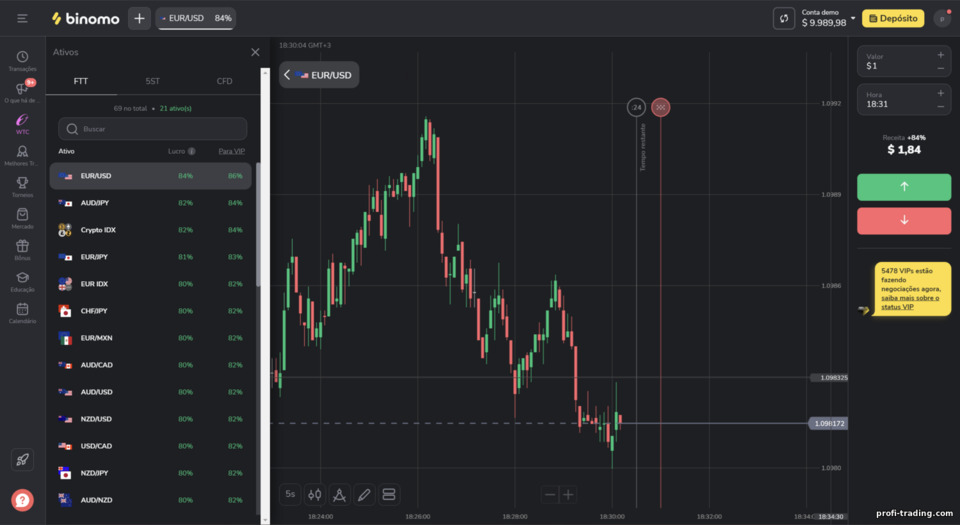
Task: Increase Valor amount with plus
Action: (x=940, y=55)
